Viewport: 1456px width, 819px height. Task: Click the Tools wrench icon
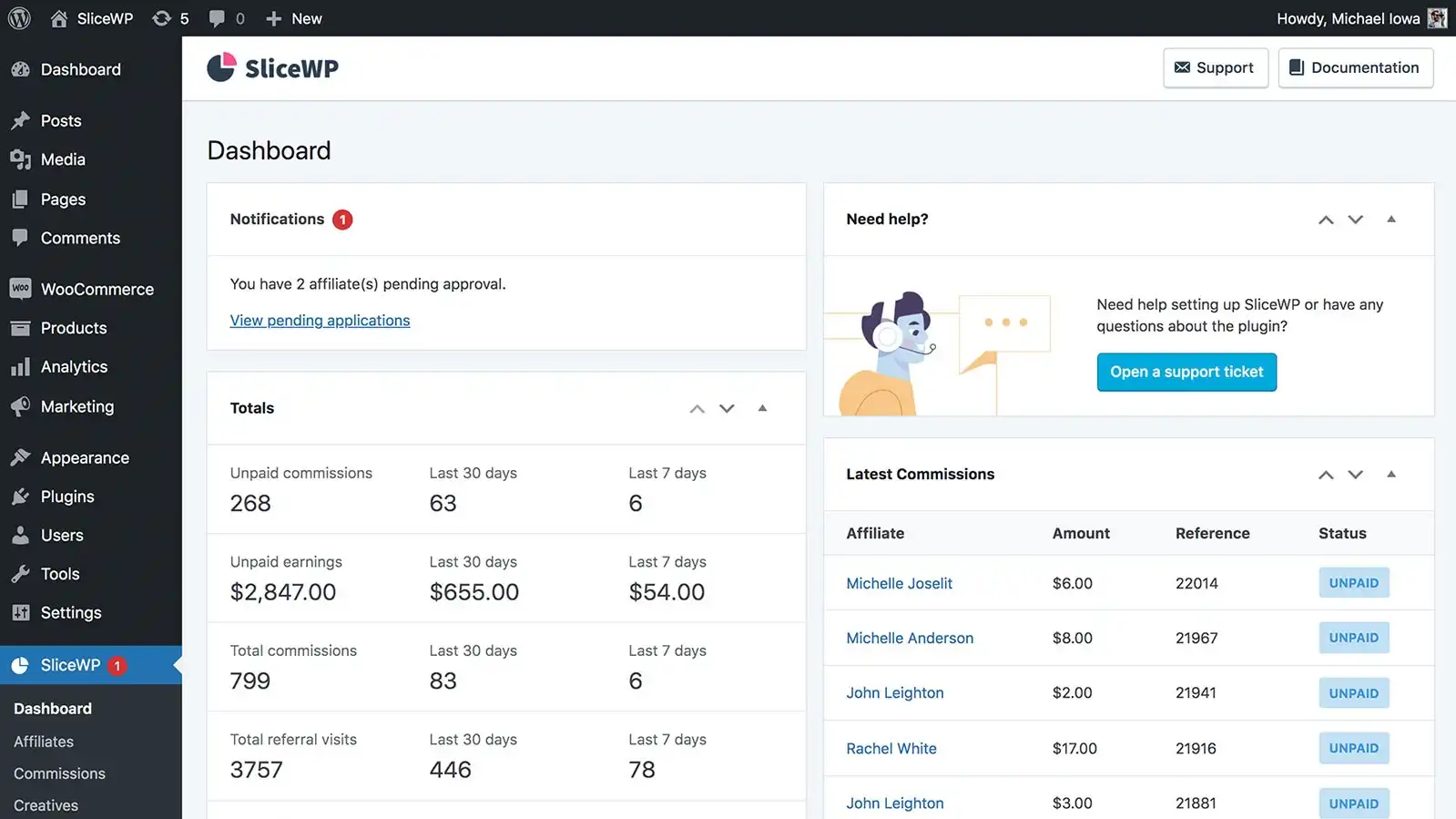(20, 574)
